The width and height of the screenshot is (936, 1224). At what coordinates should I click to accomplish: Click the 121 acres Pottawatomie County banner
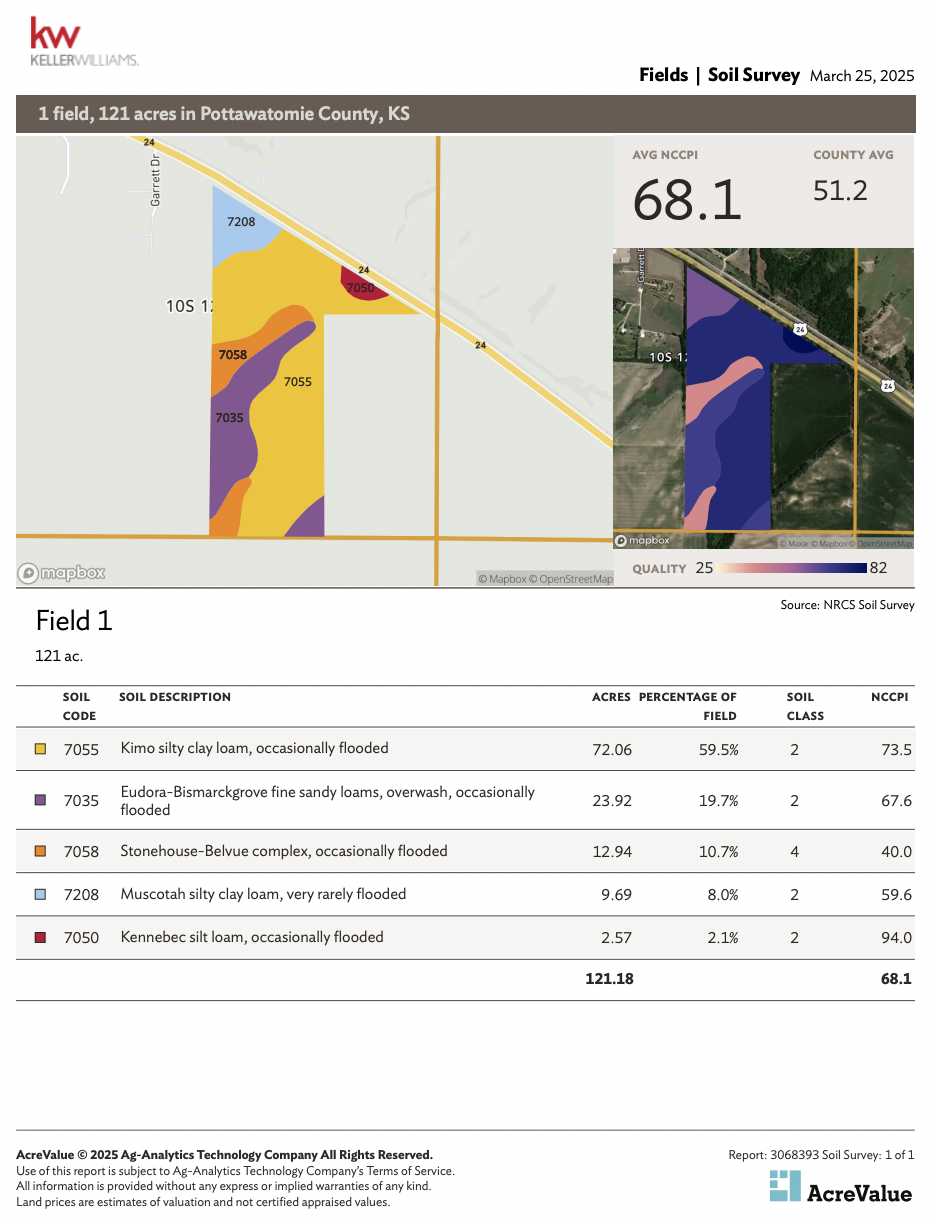point(466,114)
